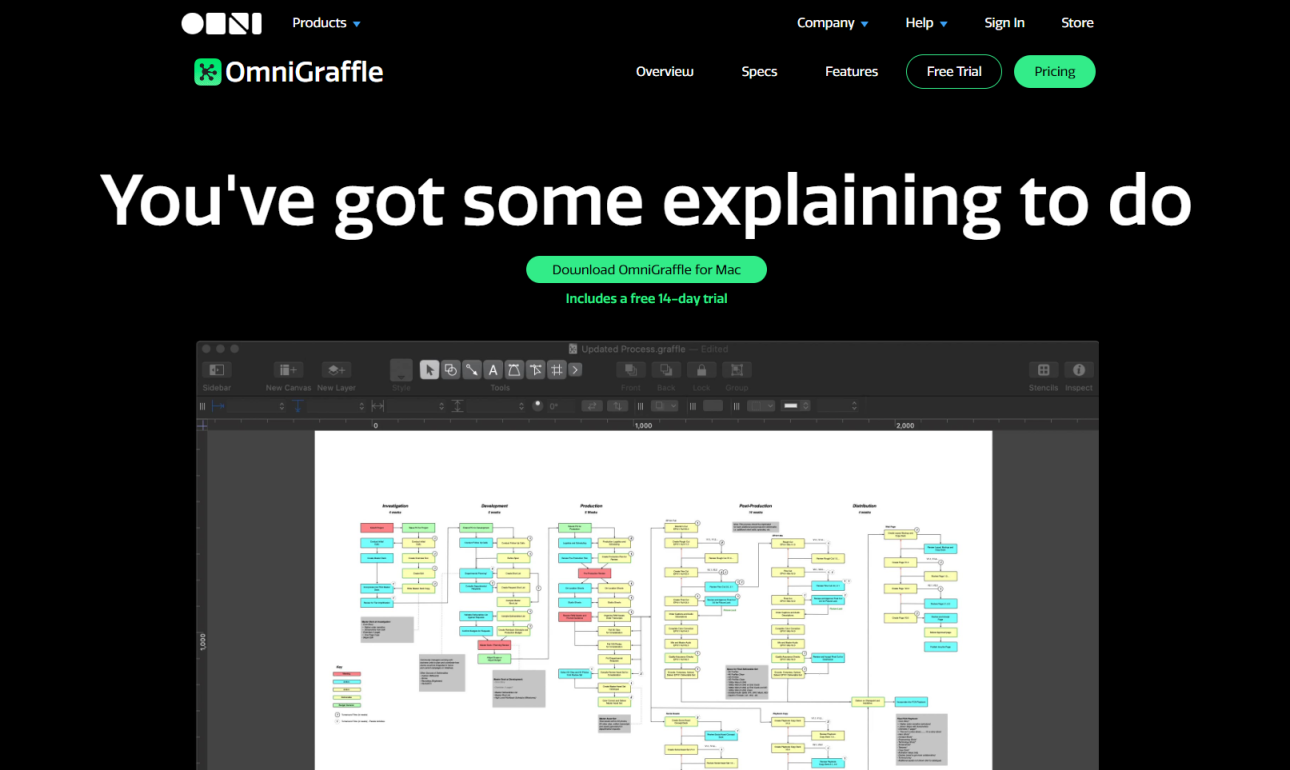This screenshot has height=770, width=1290.
Task: Expand the Products dropdown menu
Action: click(327, 23)
